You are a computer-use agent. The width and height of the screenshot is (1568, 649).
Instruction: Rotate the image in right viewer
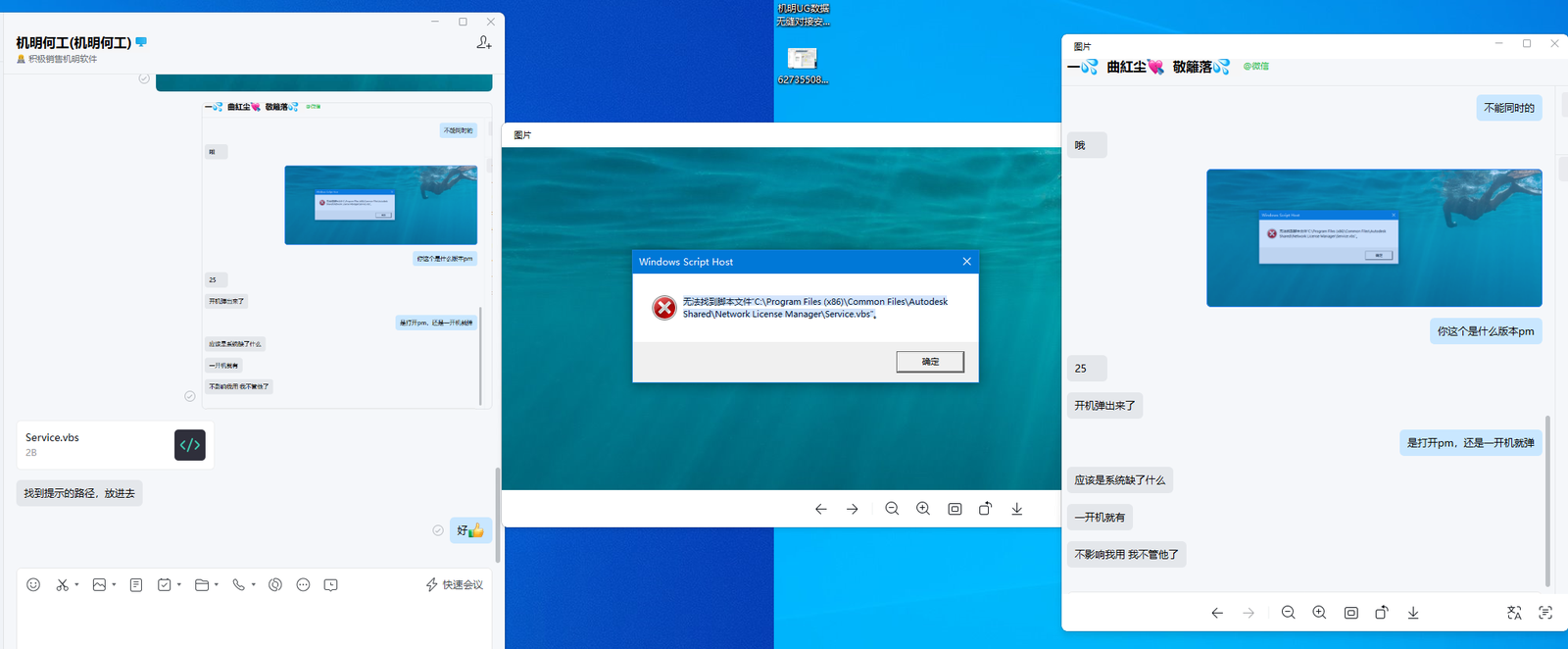[1382, 613]
